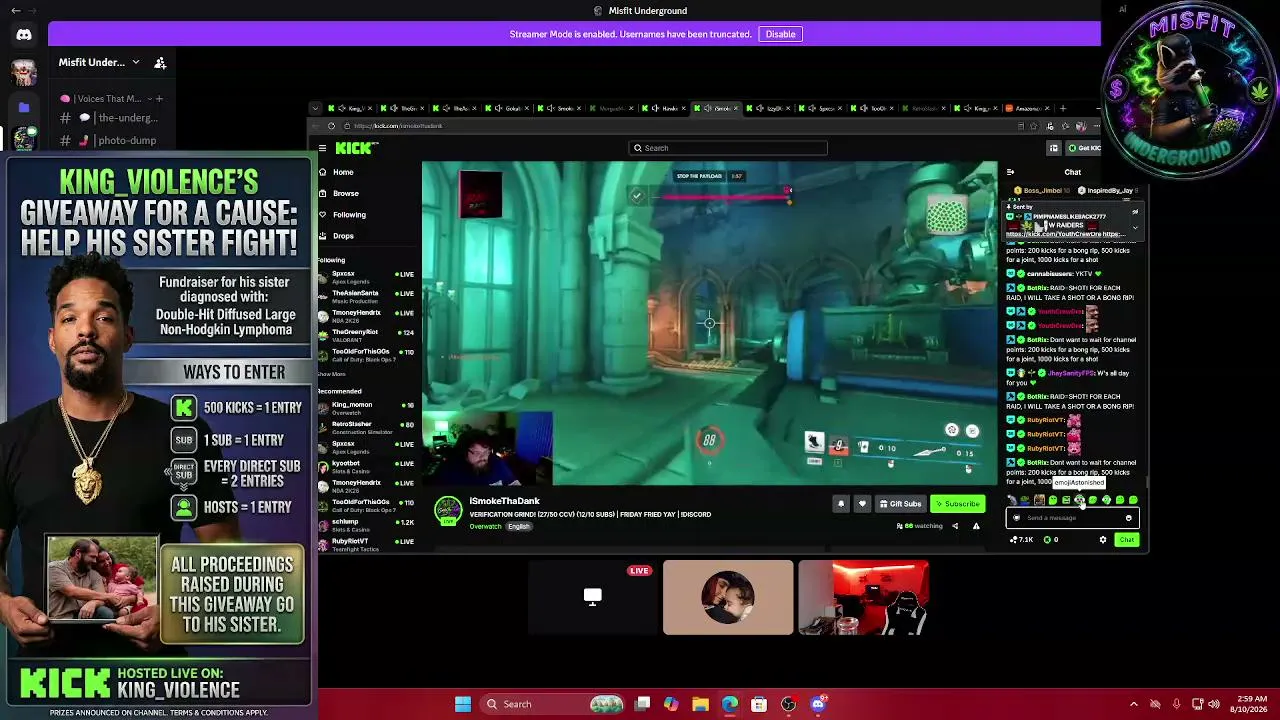Click the Get Kick button
The height and width of the screenshot is (720, 1280).
click(1084, 148)
